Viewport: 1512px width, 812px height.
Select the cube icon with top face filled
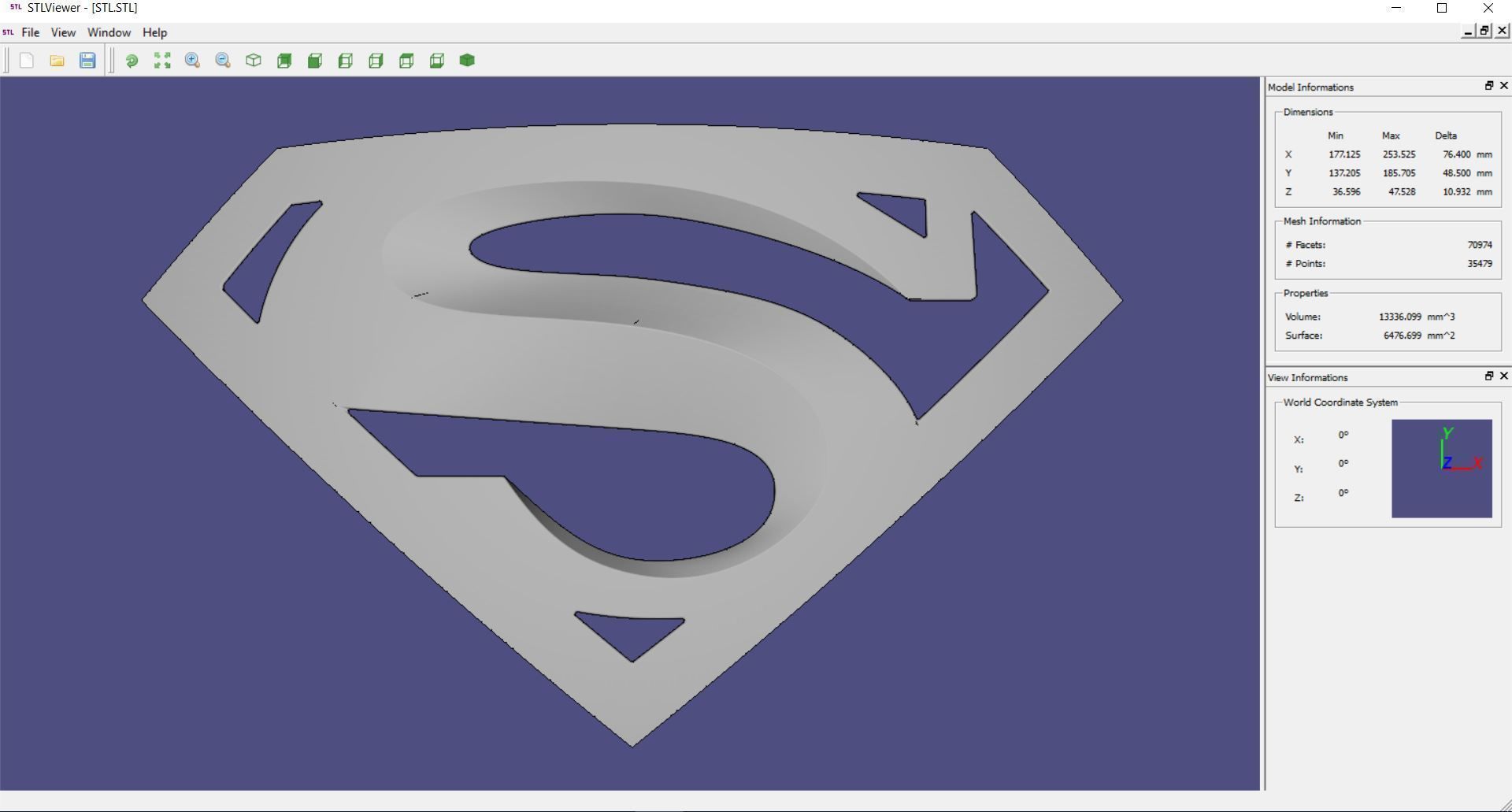(406, 61)
